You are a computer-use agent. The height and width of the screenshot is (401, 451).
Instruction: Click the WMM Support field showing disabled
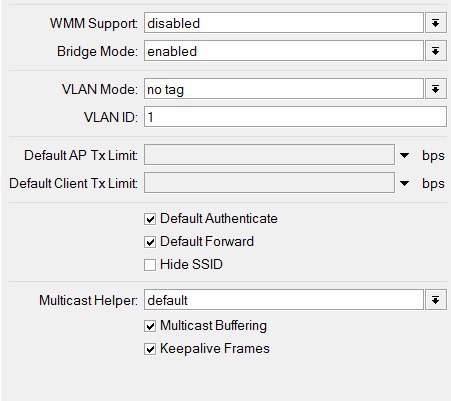284,23
